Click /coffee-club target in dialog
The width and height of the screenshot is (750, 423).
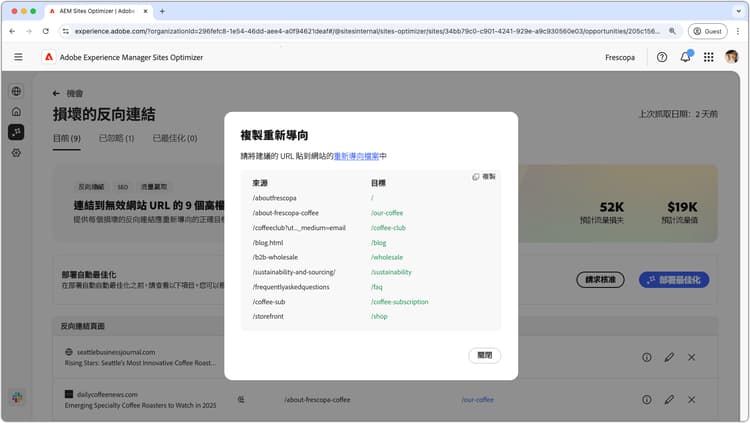tap(388, 228)
